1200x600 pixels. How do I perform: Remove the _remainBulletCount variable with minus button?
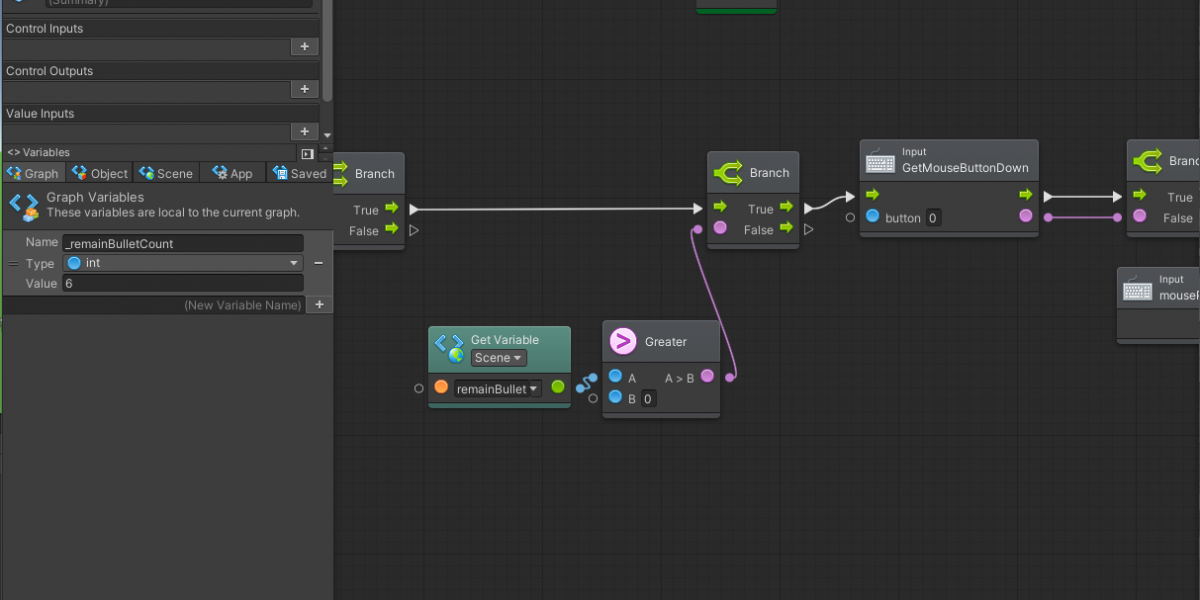(x=318, y=263)
